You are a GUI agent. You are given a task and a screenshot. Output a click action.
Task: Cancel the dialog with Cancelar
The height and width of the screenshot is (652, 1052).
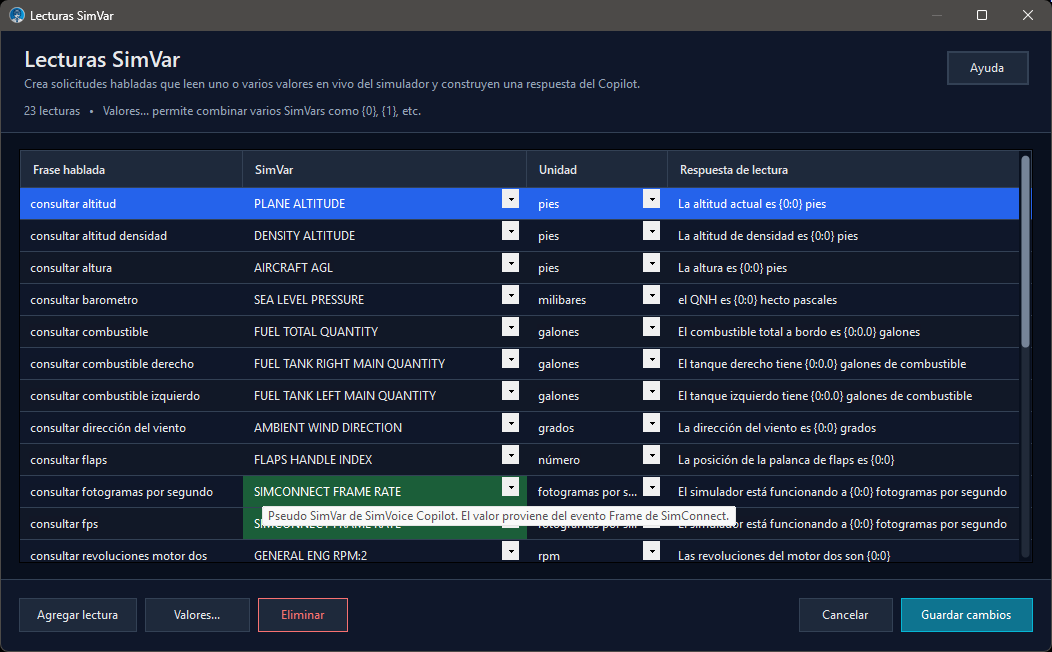coord(845,614)
